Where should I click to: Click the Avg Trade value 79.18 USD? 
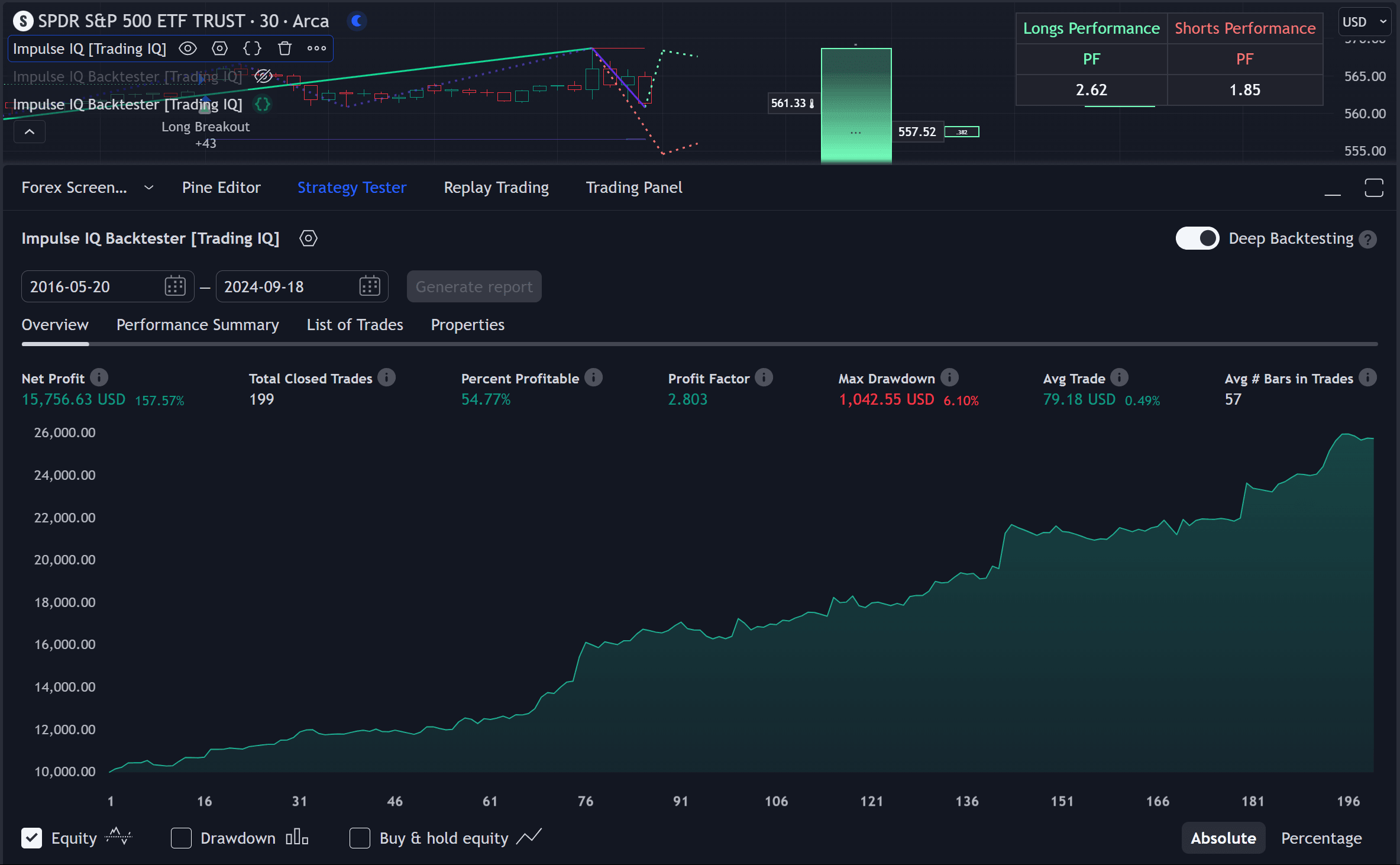tap(1079, 400)
